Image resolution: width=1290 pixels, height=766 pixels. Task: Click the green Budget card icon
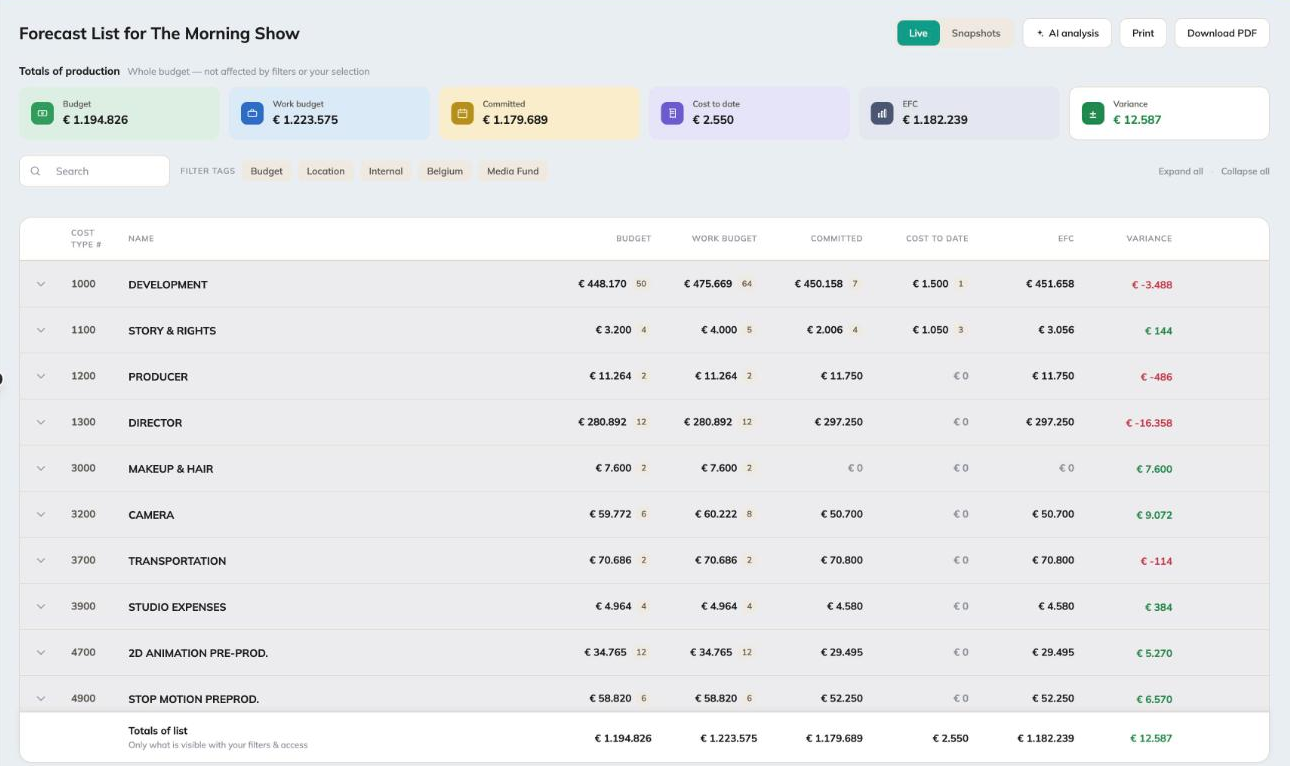point(42,113)
